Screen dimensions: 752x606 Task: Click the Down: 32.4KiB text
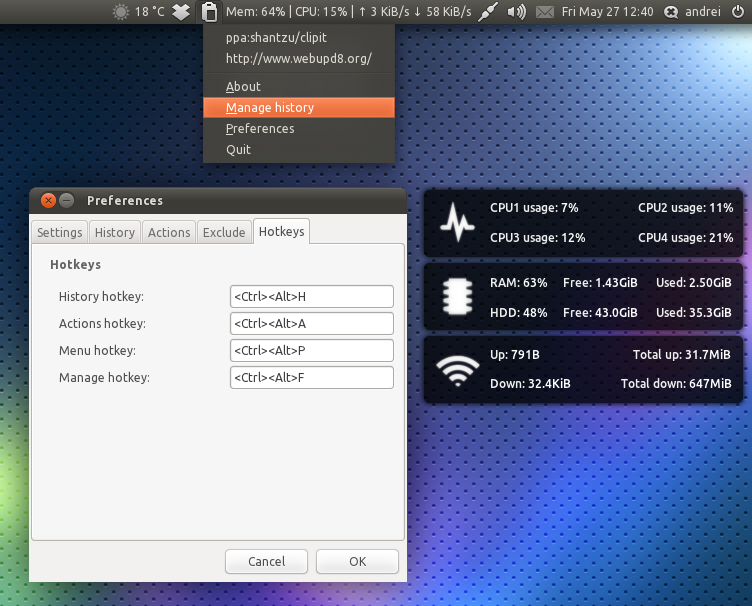tap(530, 384)
